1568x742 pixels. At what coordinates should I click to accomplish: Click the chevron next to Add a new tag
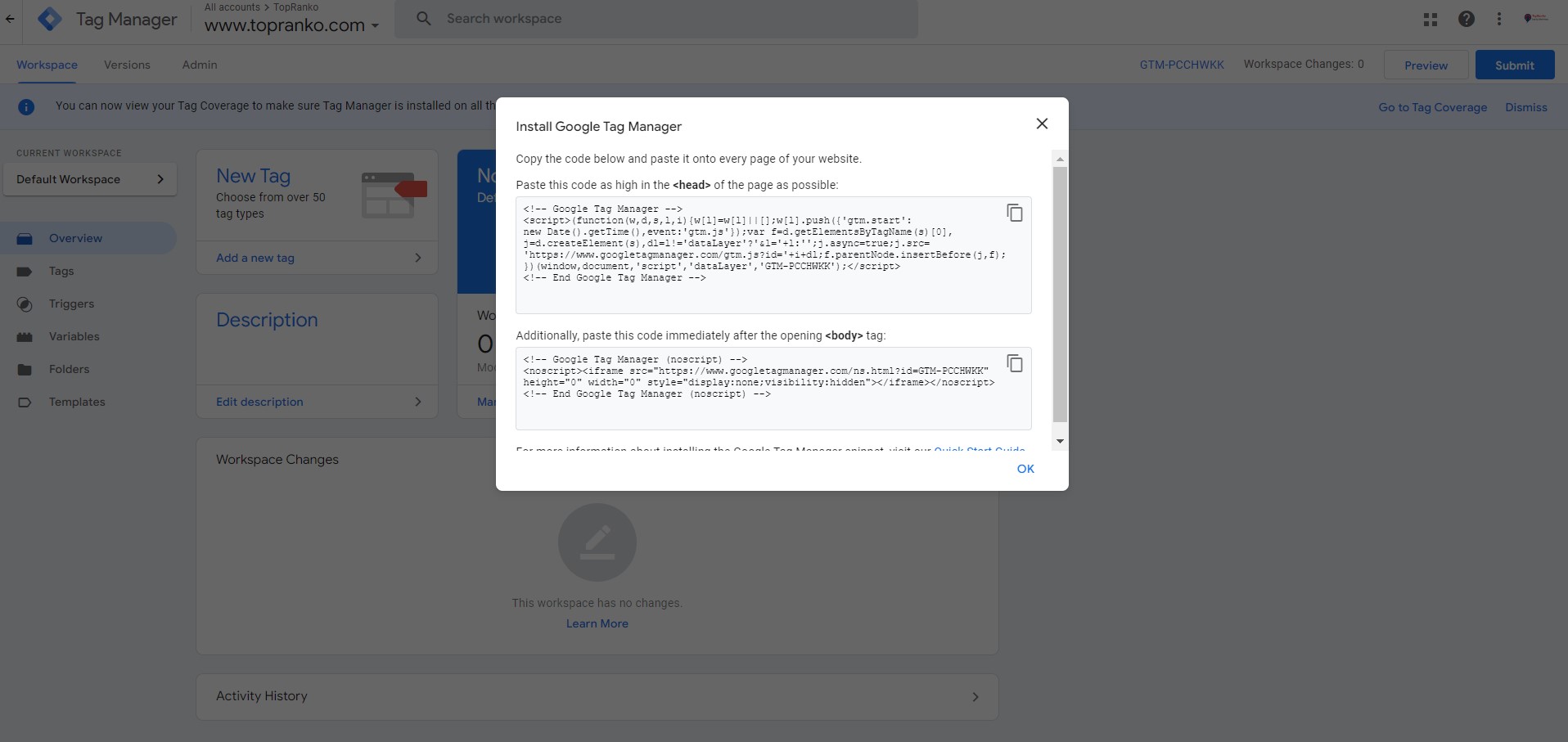418,258
